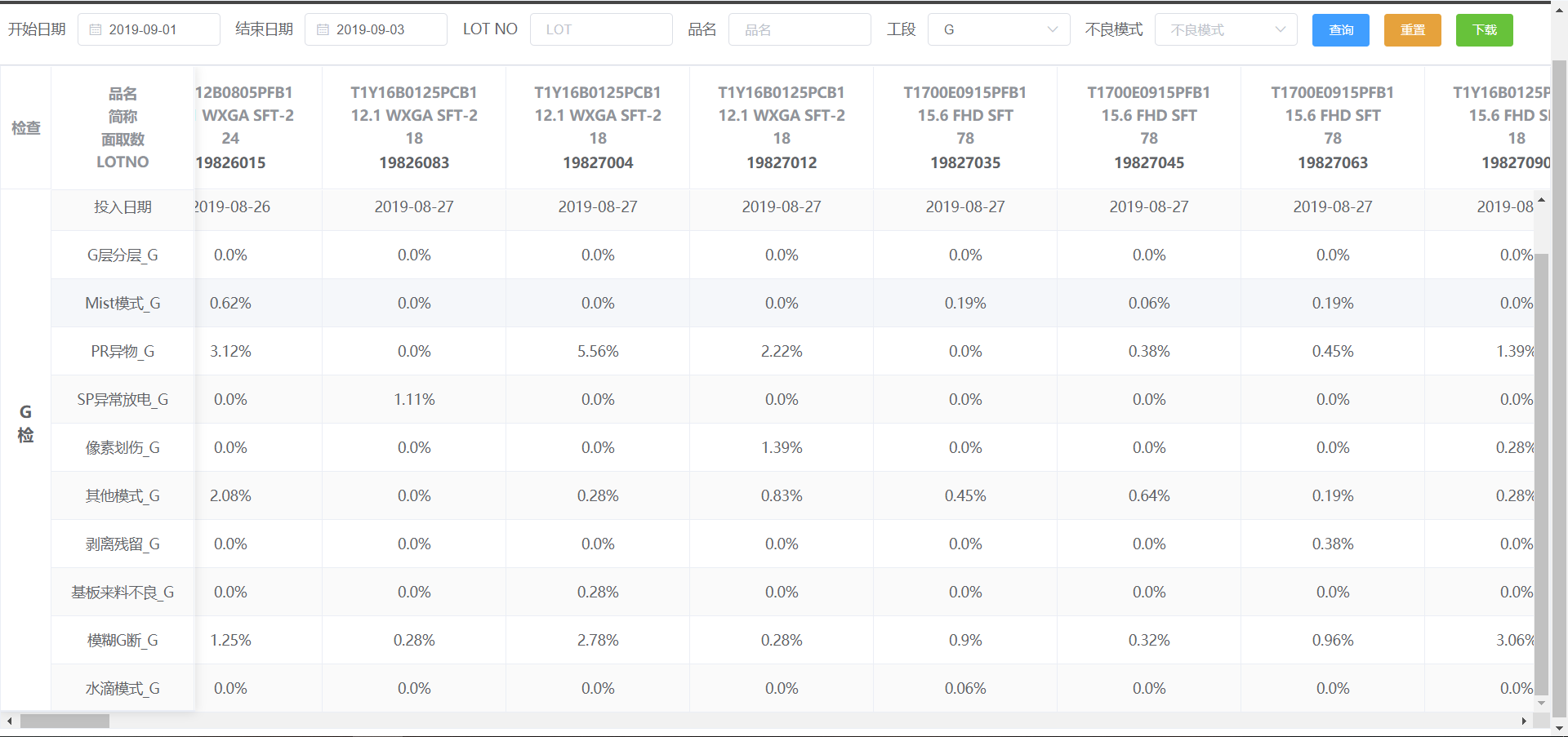This screenshot has height=737, width=1568.
Task: Click the column header for LOT 19827035
Action: [965, 127]
